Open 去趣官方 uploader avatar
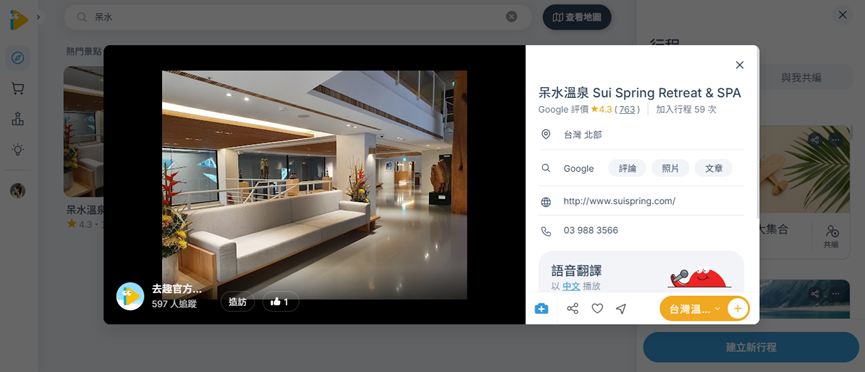Viewport: 865px width, 372px height. click(130, 296)
